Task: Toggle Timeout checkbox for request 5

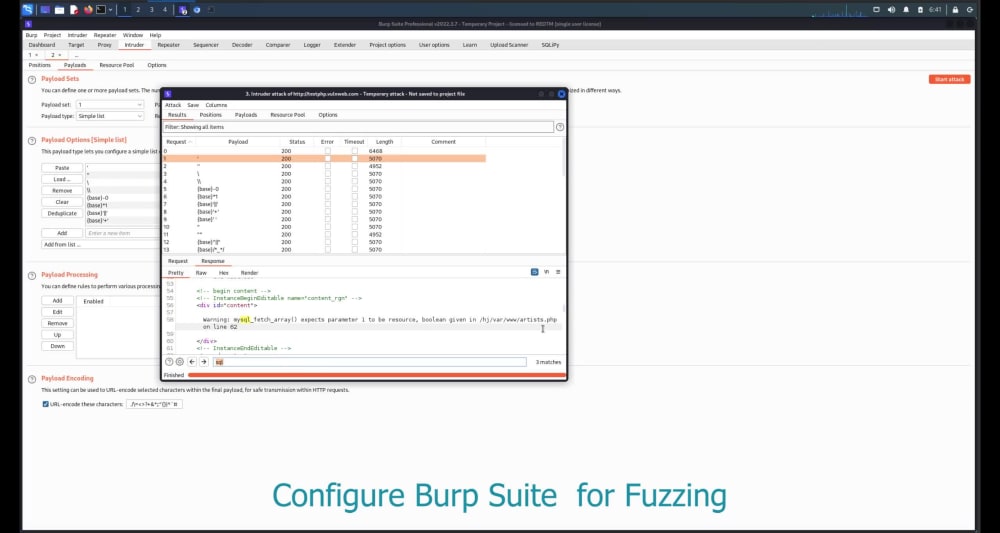Action: pyautogui.click(x=355, y=189)
